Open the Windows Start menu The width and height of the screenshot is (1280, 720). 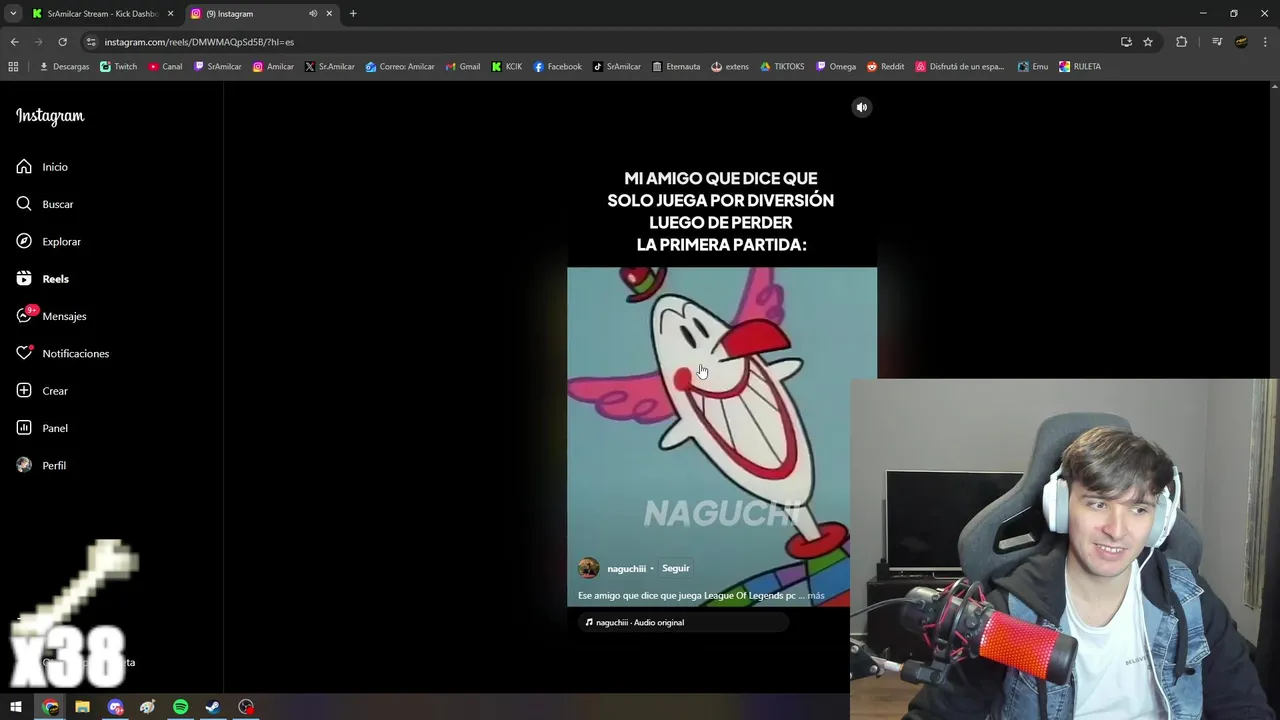(x=16, y=707)
